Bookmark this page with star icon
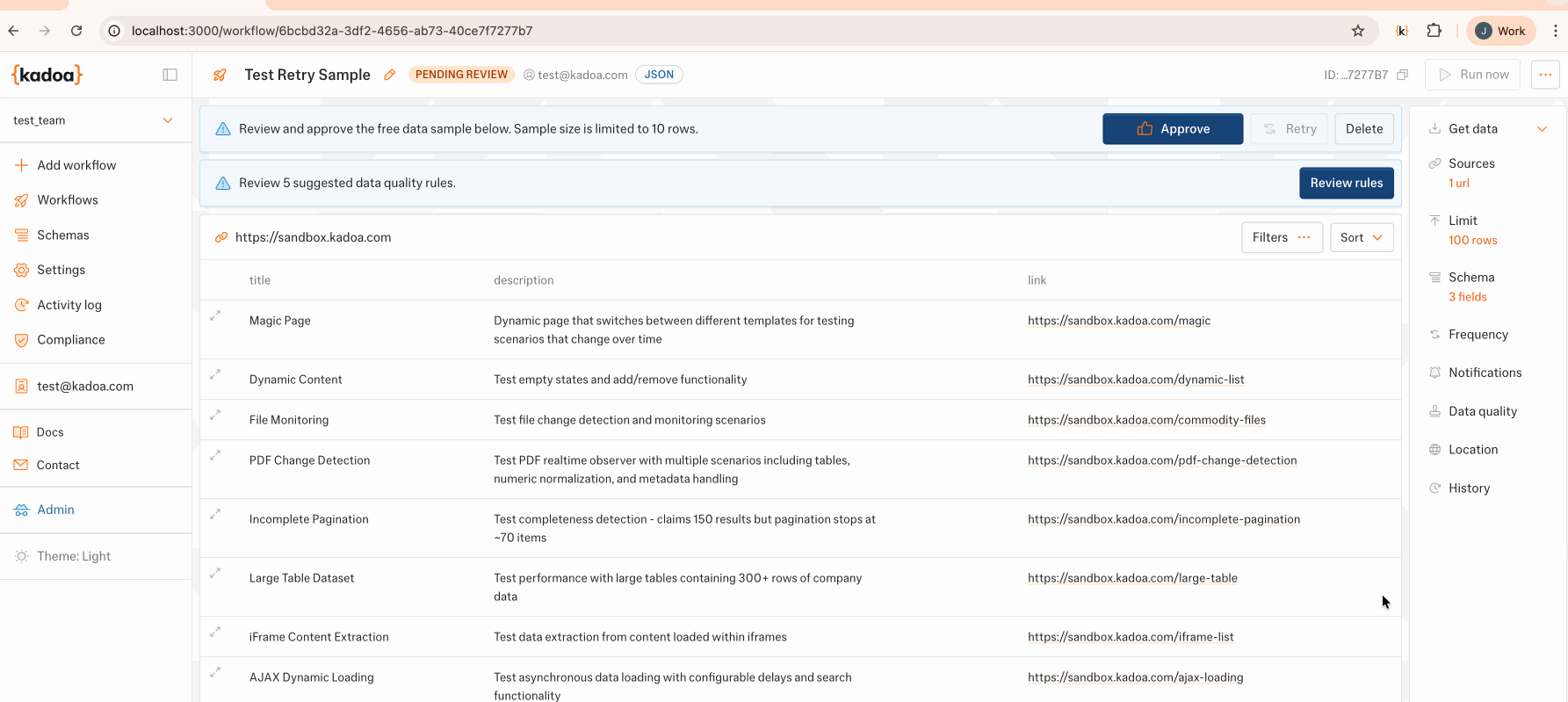Image resolution: width=1568 pixels, height=702 pixels. pos(1358,31)
